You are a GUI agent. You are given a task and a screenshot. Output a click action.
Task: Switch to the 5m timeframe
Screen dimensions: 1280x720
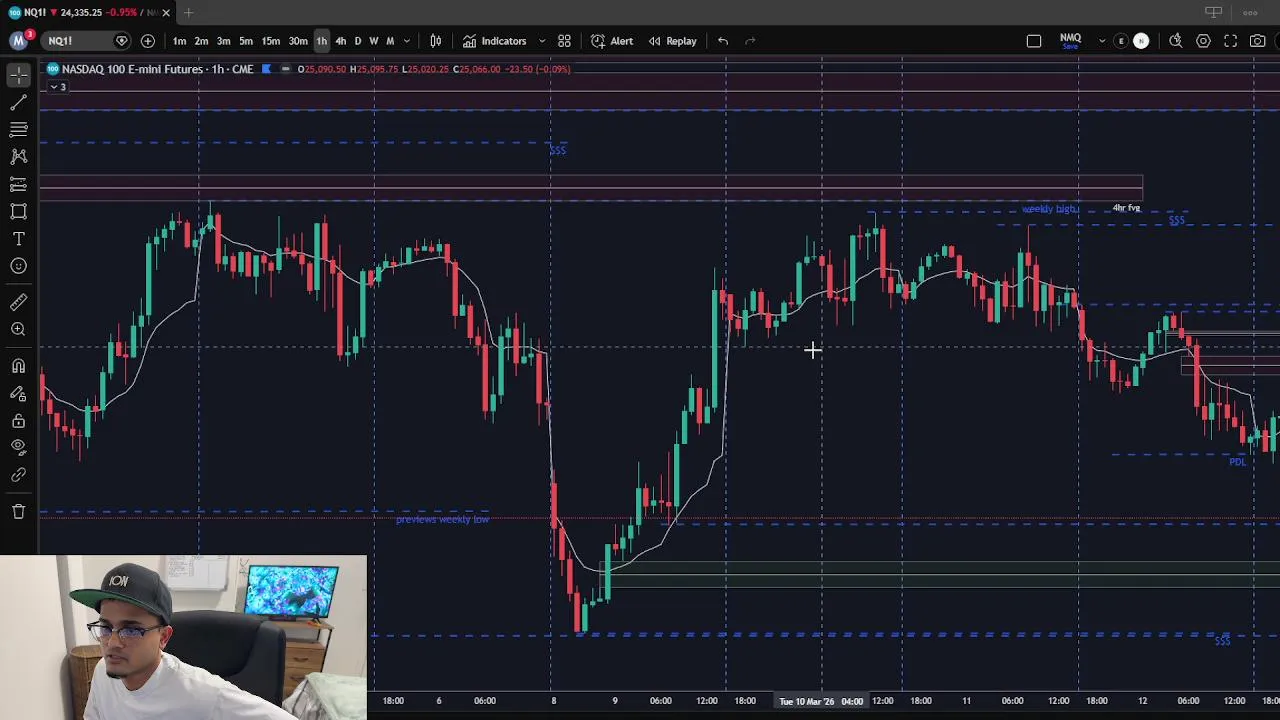point(246,41)
